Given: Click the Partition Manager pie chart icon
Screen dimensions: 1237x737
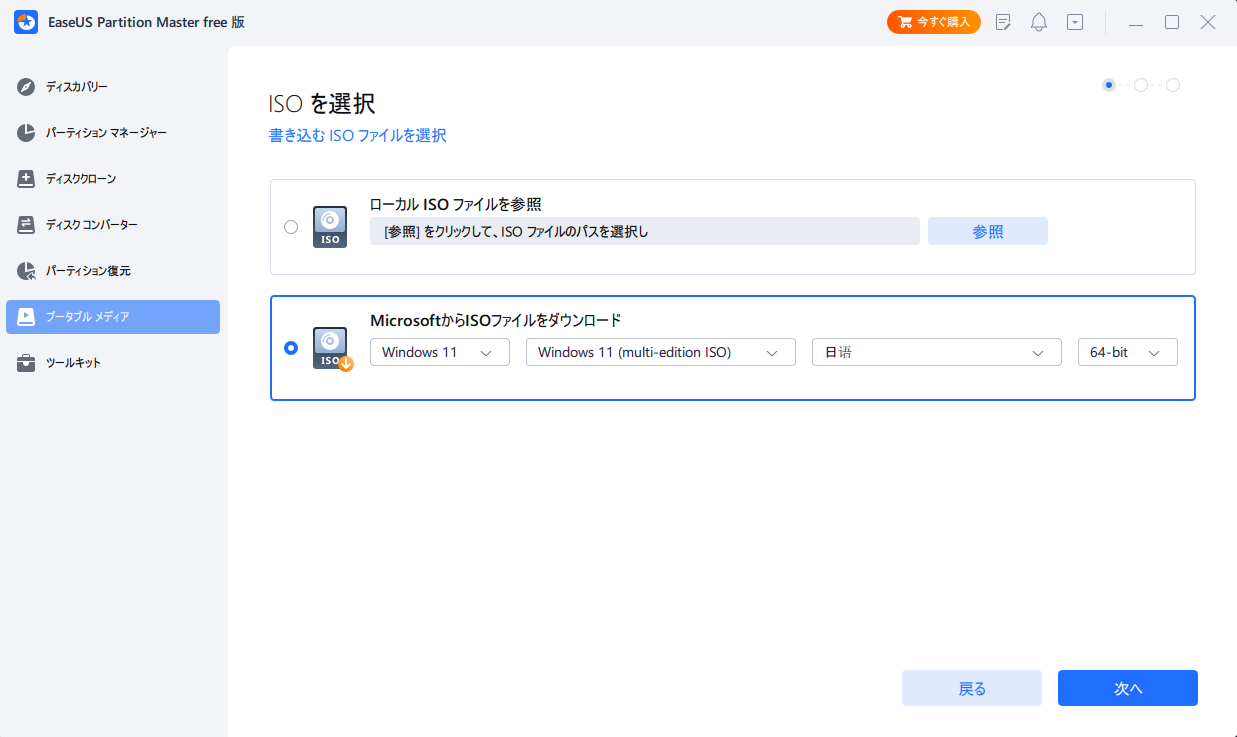Looking at the screenshot, I should pos(27,133).
